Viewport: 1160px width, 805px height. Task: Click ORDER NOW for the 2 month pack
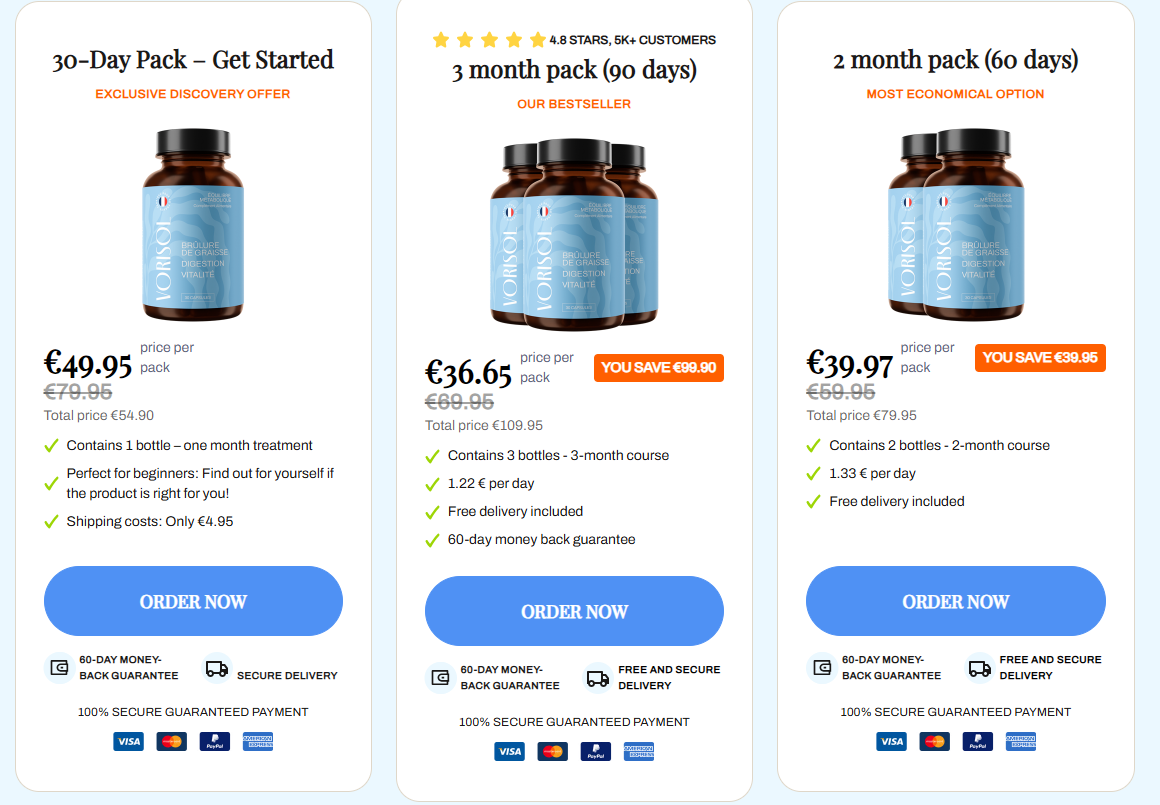click(956, 601)
